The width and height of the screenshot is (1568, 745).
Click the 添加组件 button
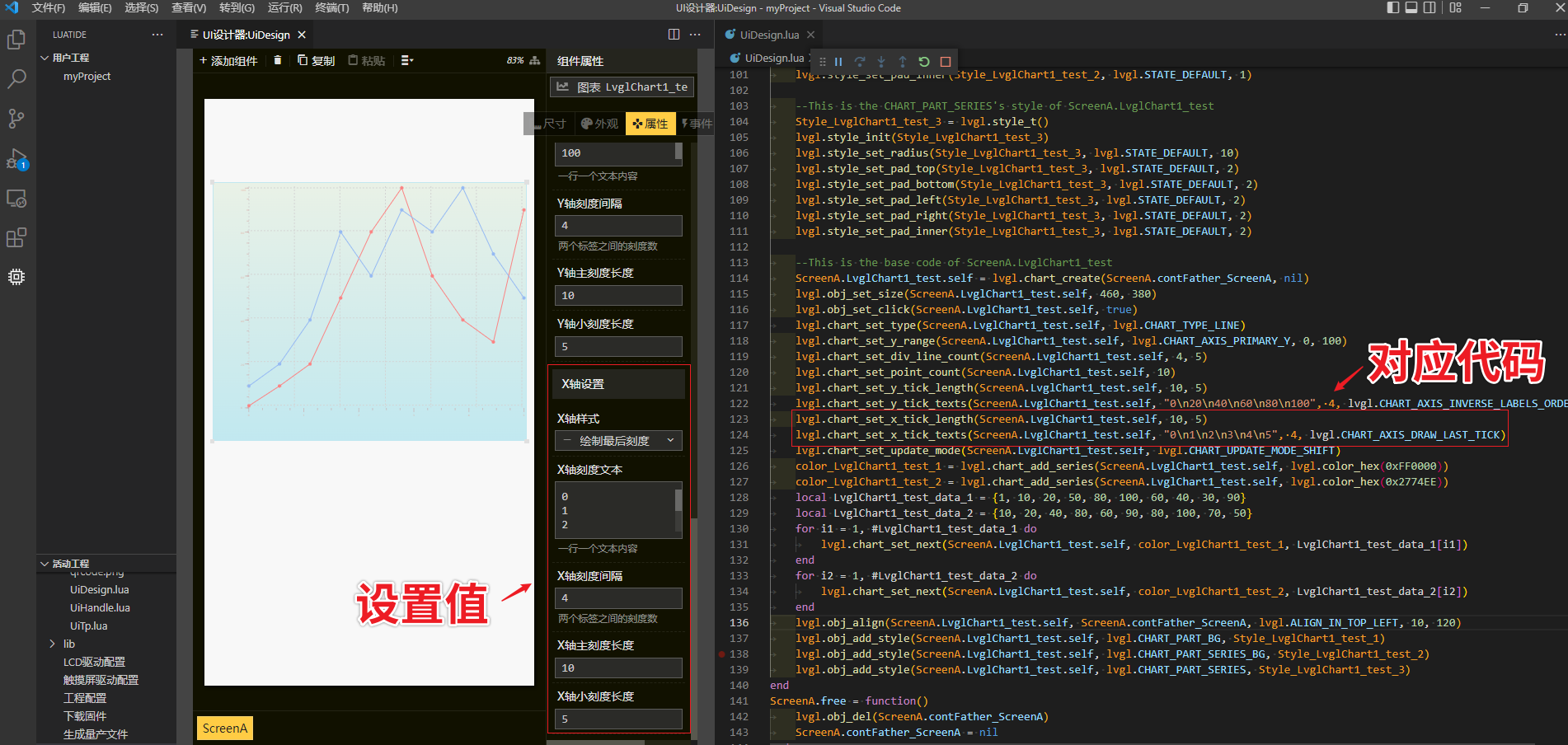point(228,60)
